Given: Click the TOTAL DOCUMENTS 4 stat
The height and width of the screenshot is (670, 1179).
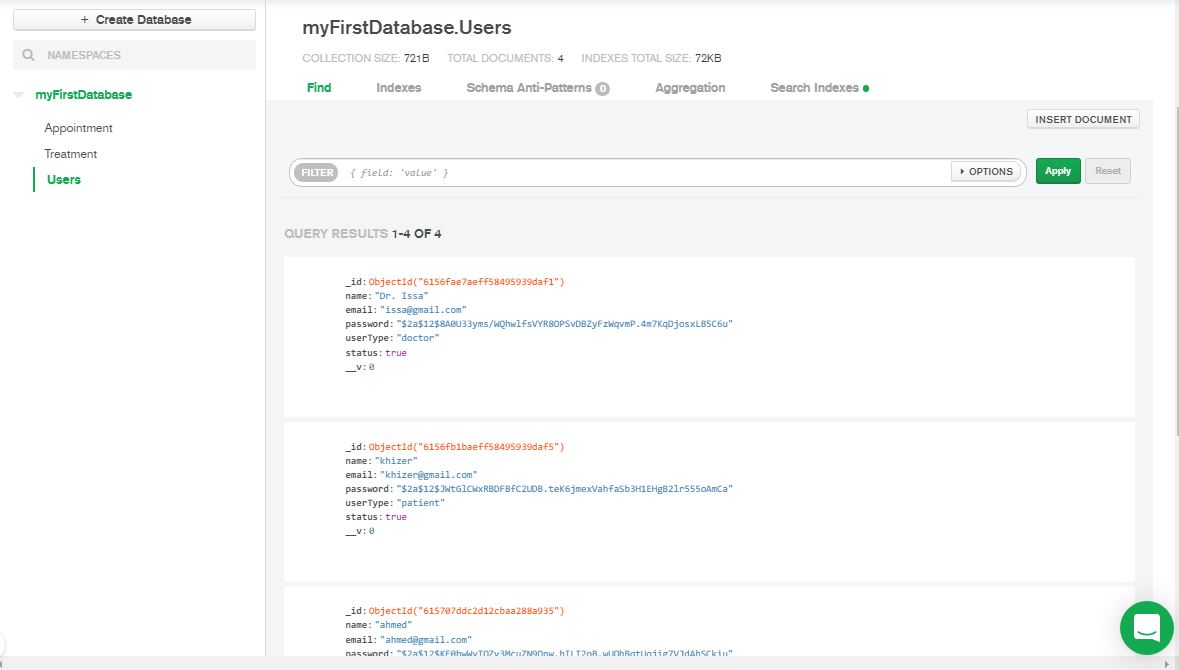Looking at the screenshot, I should click(x=505, y=58).
